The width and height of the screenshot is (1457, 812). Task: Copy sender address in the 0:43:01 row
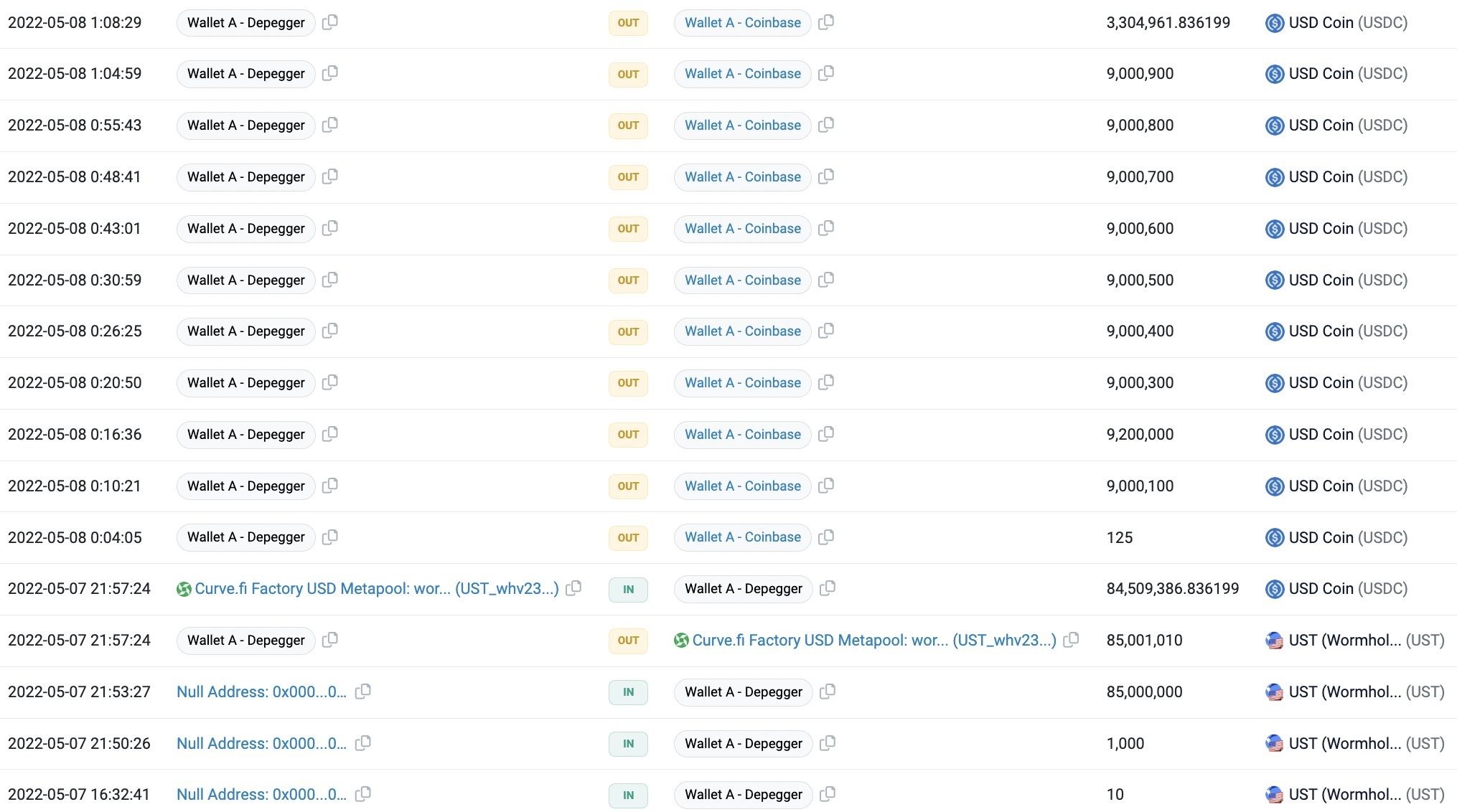[330, 228]
